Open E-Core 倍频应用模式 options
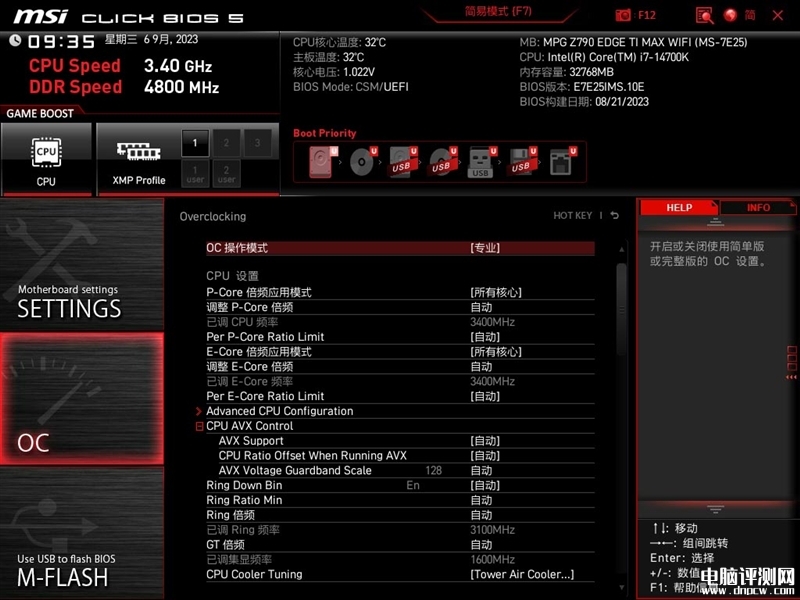The height and width of the screenshot is (600, 800). (x=400, y=352)
